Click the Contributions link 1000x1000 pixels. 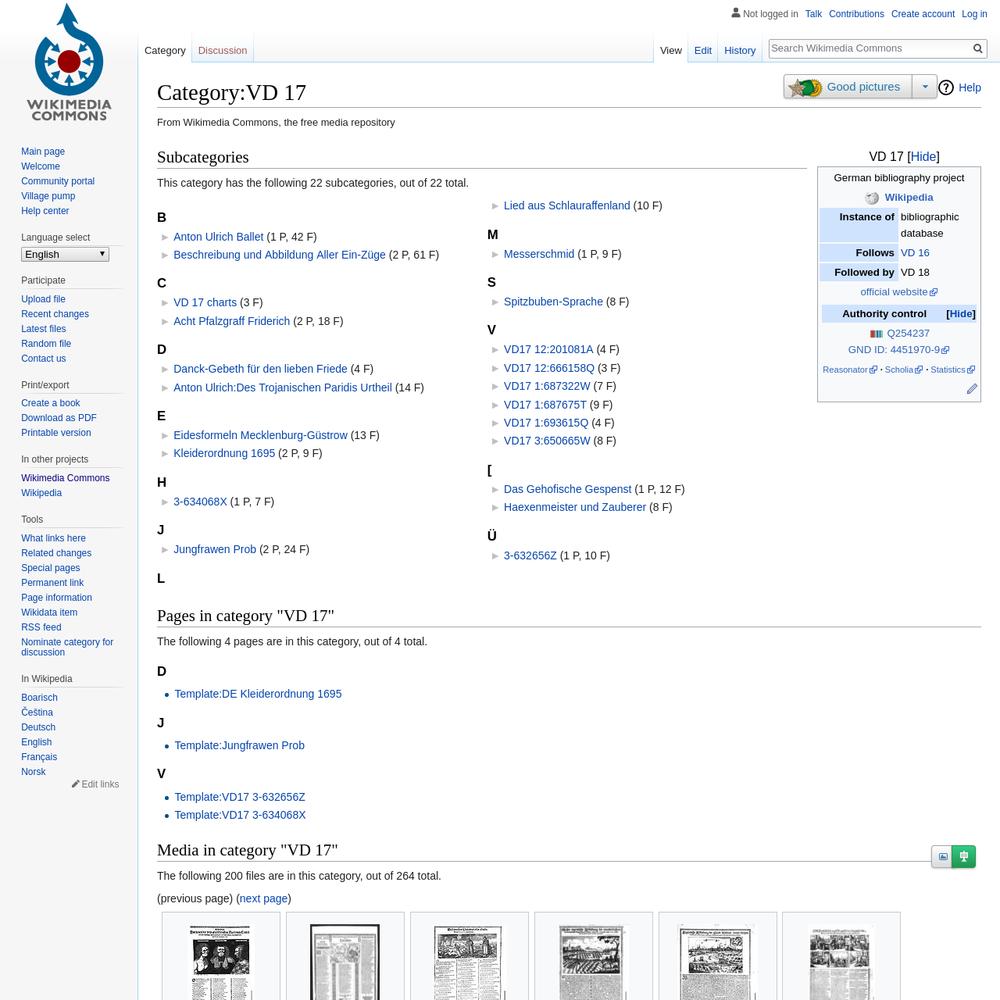click(x=856, y=14)
